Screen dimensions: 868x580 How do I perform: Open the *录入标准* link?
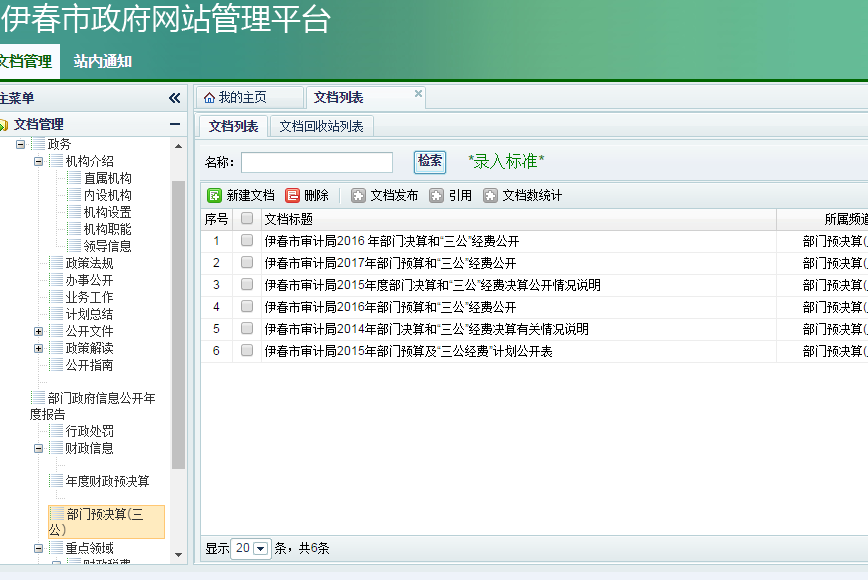506,162
